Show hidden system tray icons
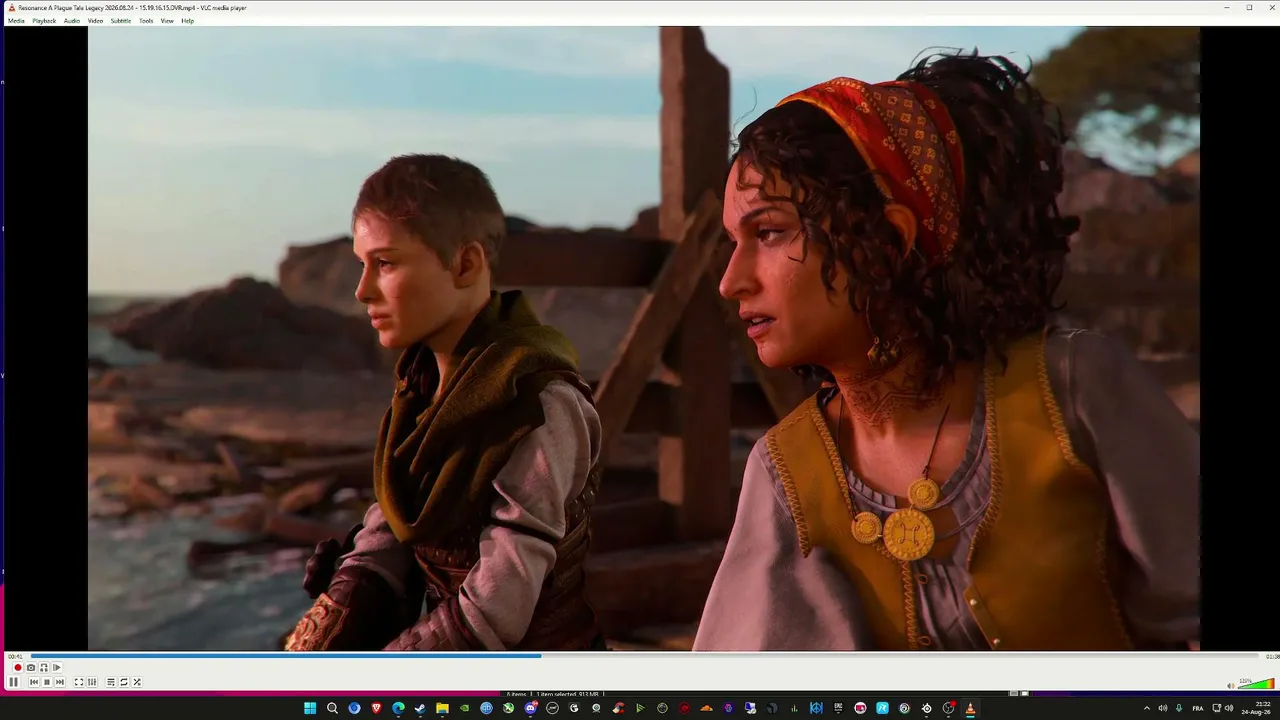 click(1146, 708)
